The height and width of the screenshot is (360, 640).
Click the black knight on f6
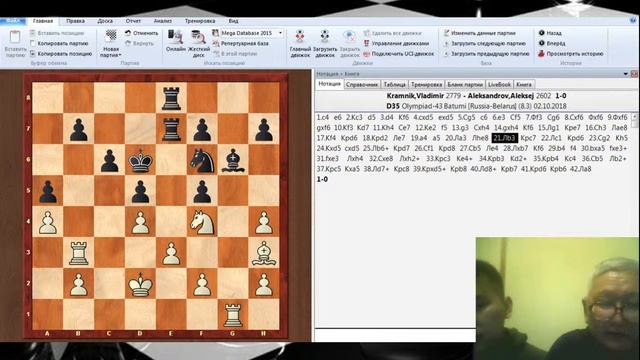(x=202, y=160)
